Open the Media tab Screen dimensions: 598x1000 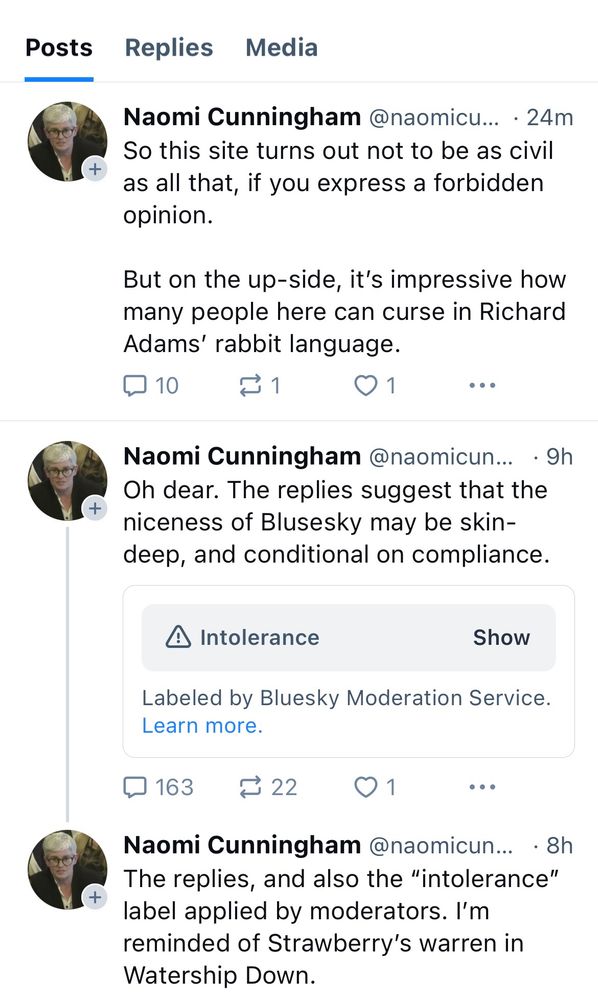coord(280,47)
